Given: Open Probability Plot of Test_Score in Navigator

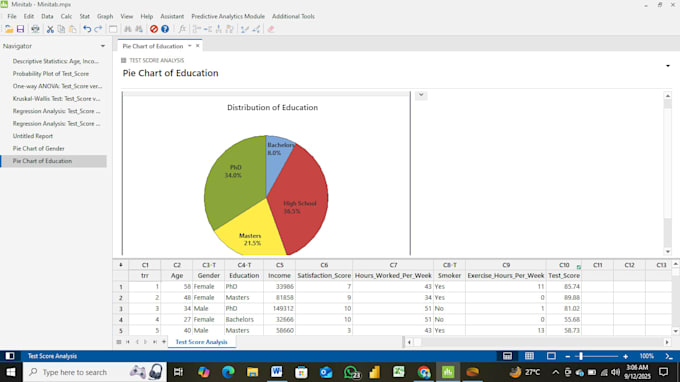Looking at the screenshot, I should pyautogui.click(x=51, y=74).
